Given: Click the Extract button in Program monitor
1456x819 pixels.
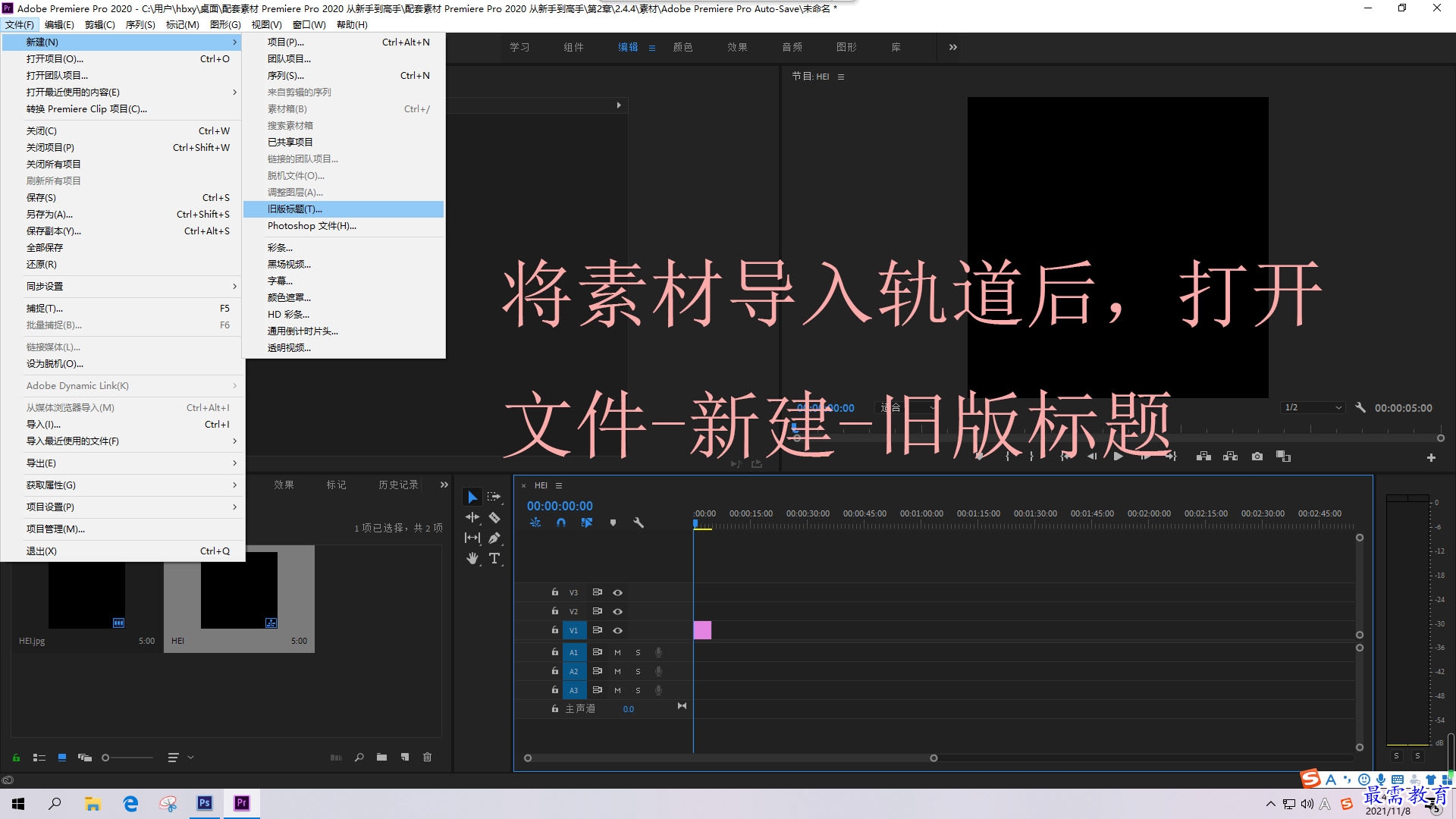Looking at the screenshot, I should click(1230, 457).
